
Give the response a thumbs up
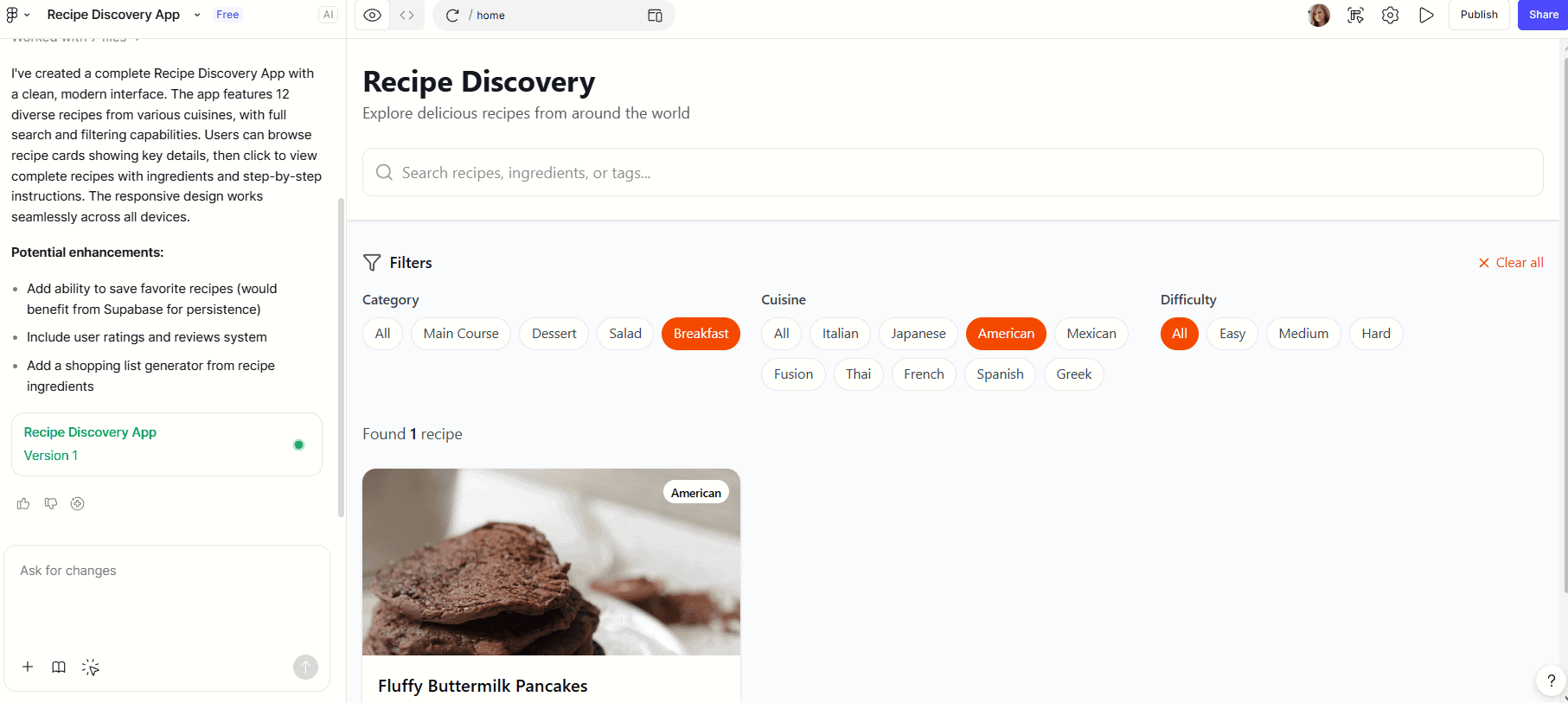23,503
